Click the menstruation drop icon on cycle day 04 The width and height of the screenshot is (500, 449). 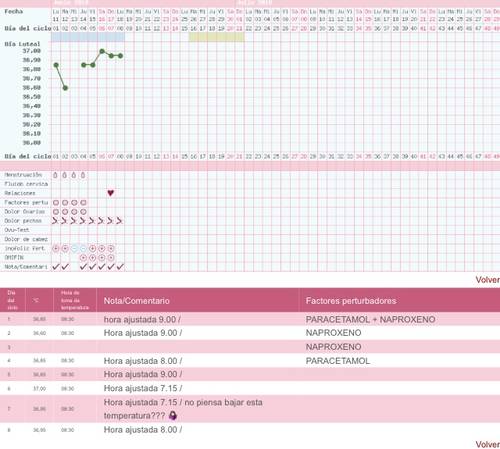(x=83, y=175)
